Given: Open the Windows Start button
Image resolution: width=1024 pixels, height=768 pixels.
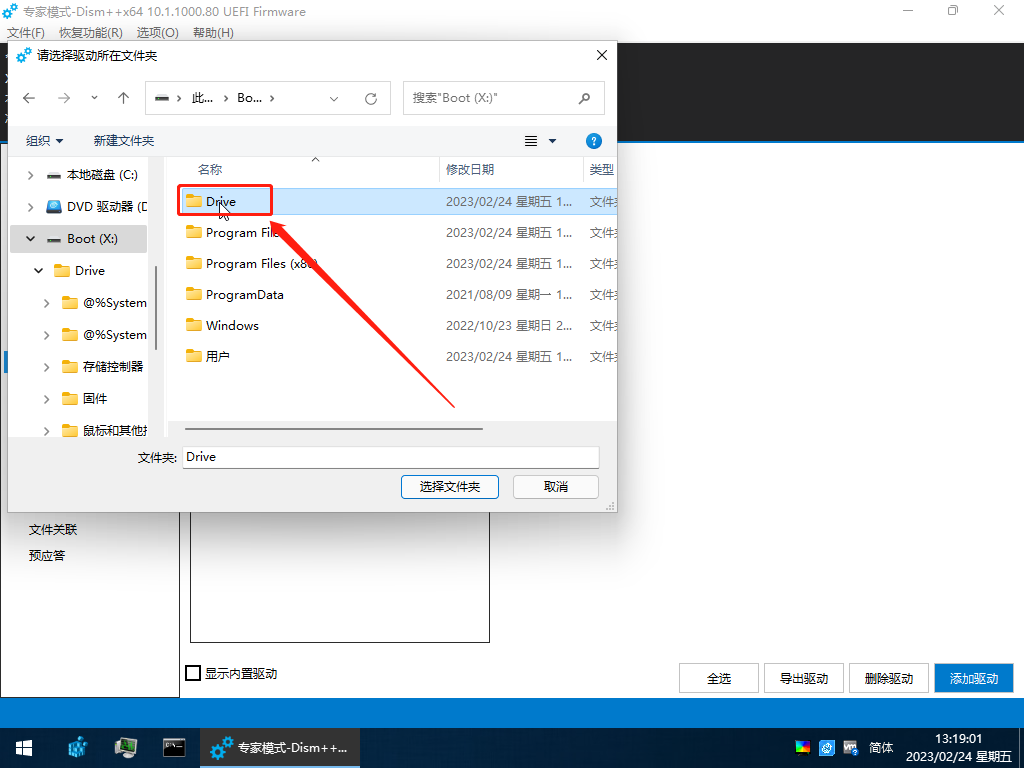Looking at the screenshot, I should [x=23, y=747].
